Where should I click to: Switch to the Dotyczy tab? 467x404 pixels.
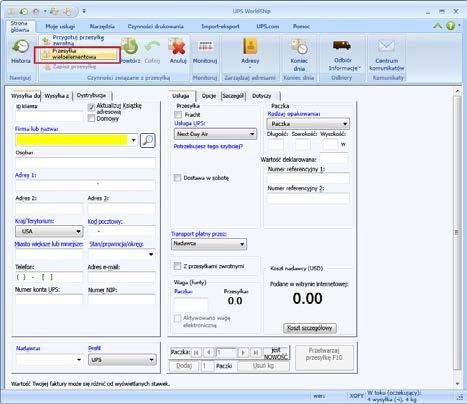coord(262,96)
